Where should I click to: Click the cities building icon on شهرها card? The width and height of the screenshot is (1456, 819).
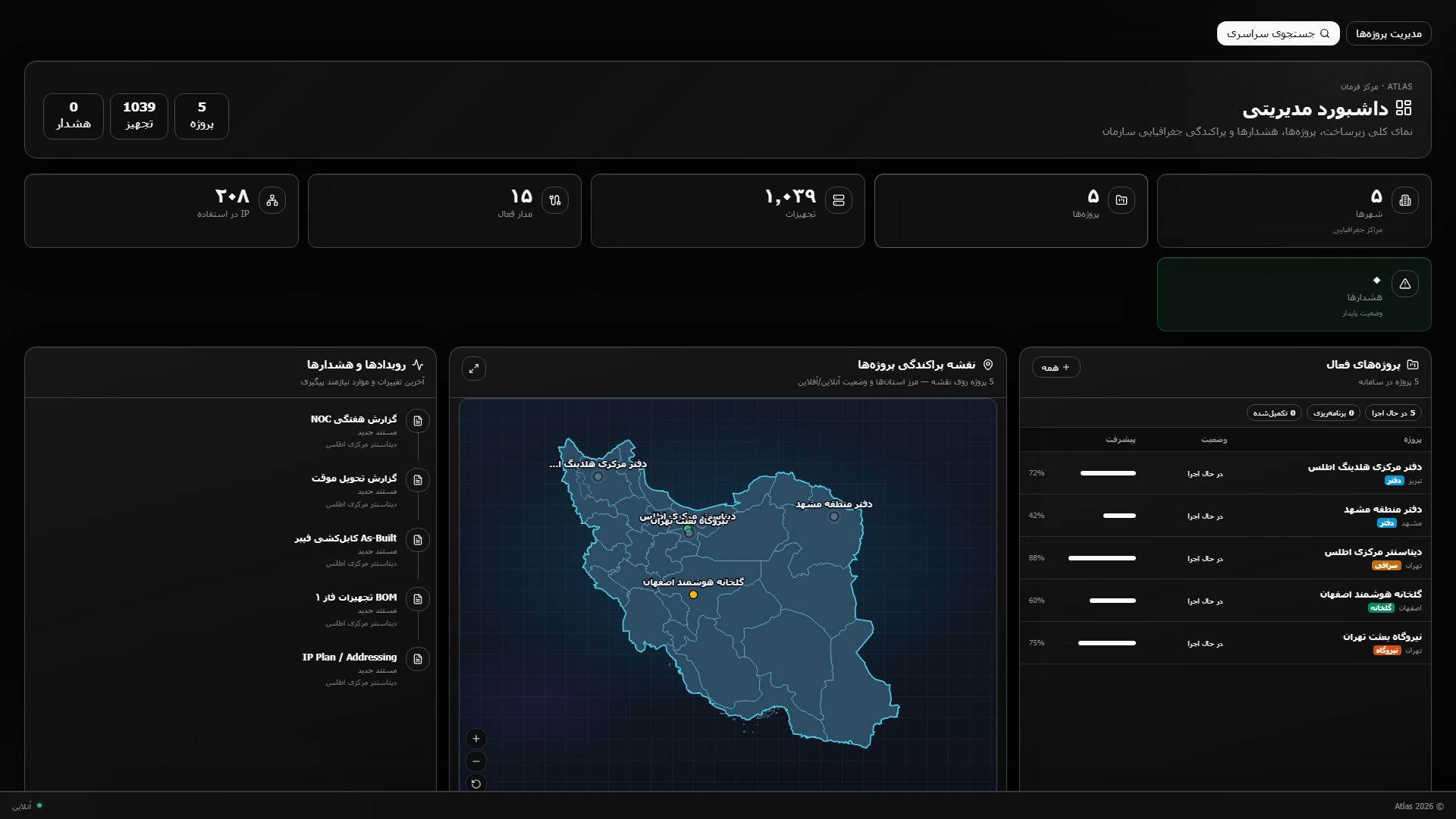(x=1405, y=200)
